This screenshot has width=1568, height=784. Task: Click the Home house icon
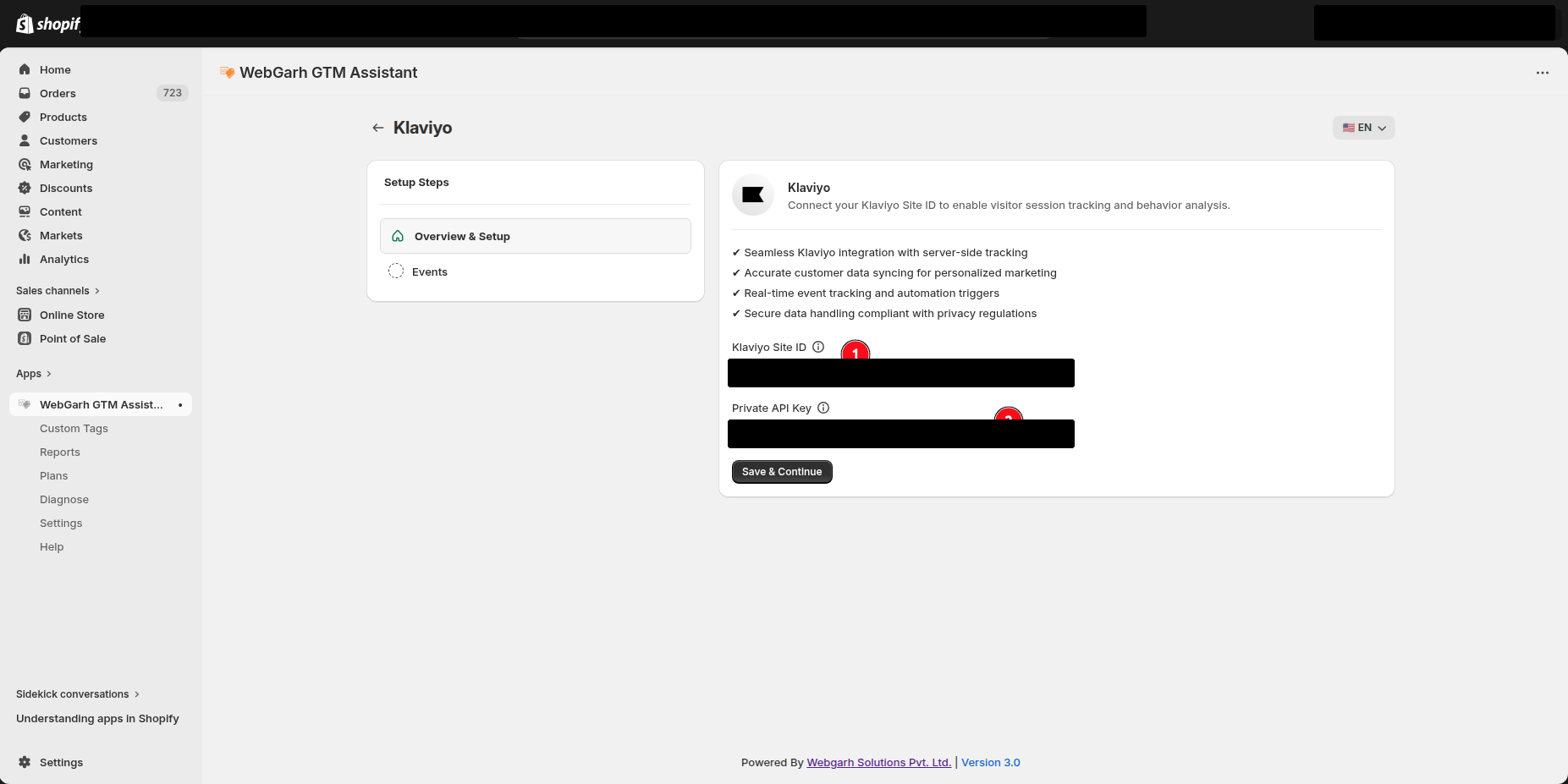tap(25, 69)
